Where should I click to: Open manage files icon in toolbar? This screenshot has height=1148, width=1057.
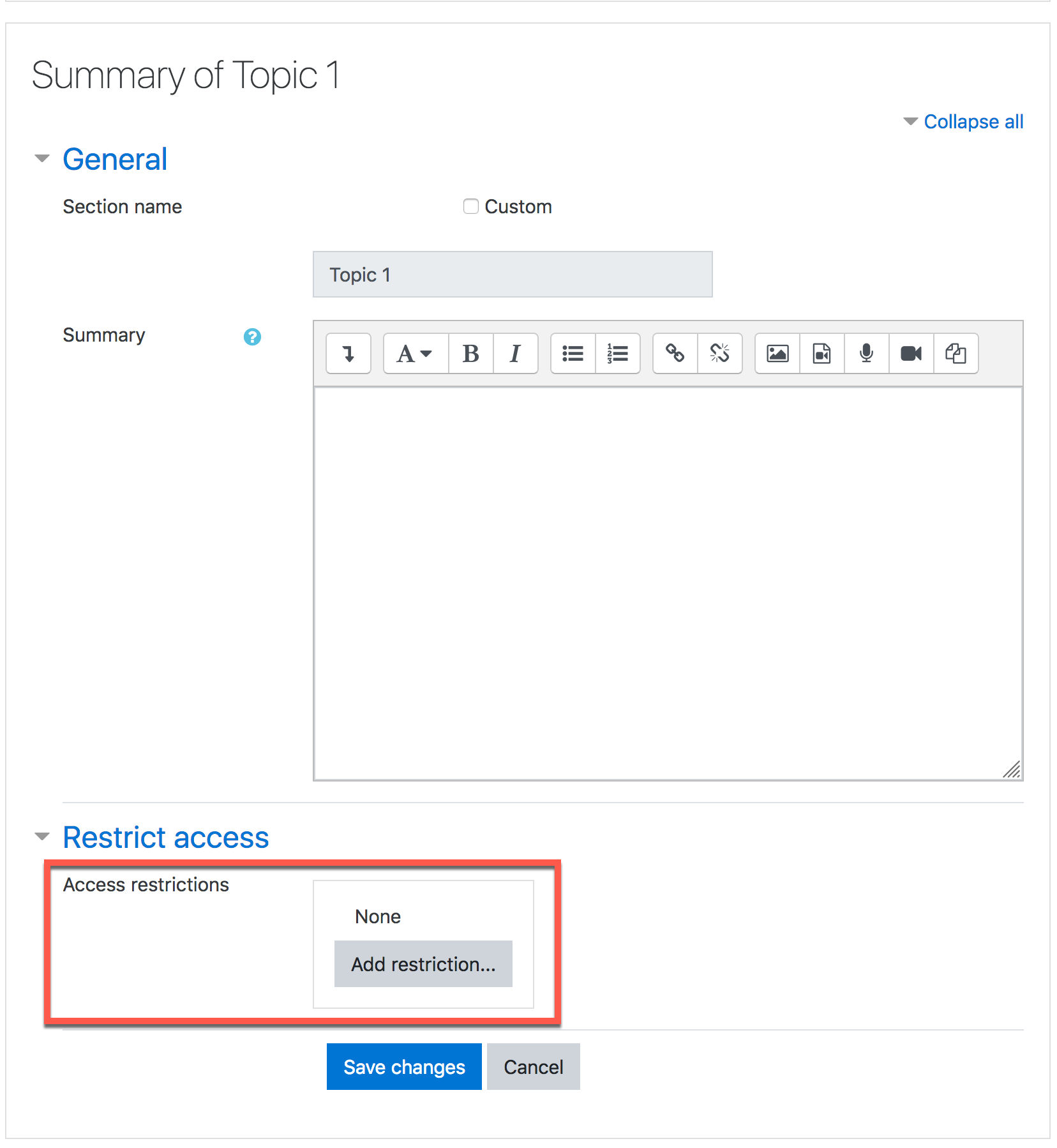tap(956, 353)
